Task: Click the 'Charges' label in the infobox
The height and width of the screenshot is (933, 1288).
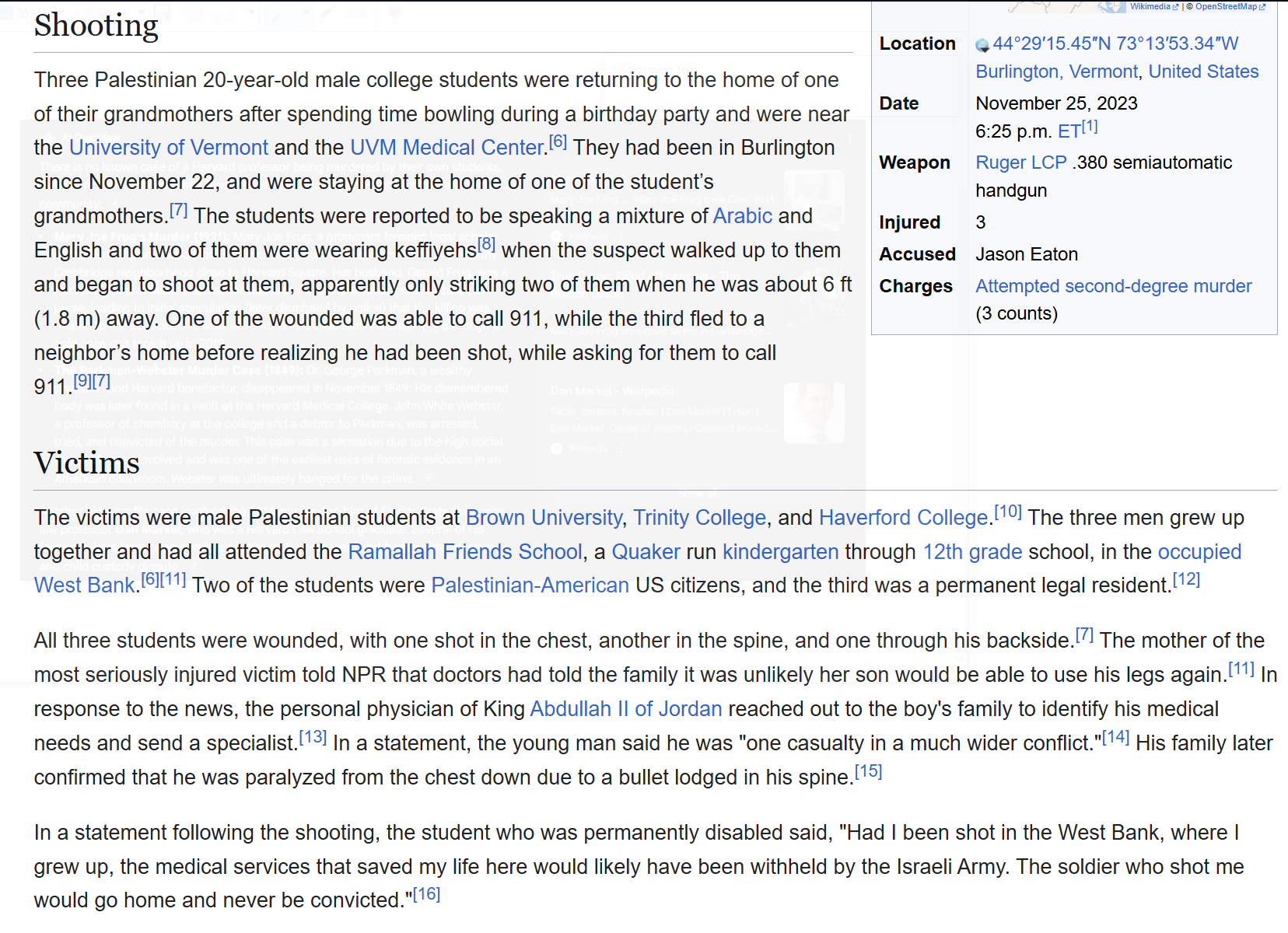Action: point(916,286)
